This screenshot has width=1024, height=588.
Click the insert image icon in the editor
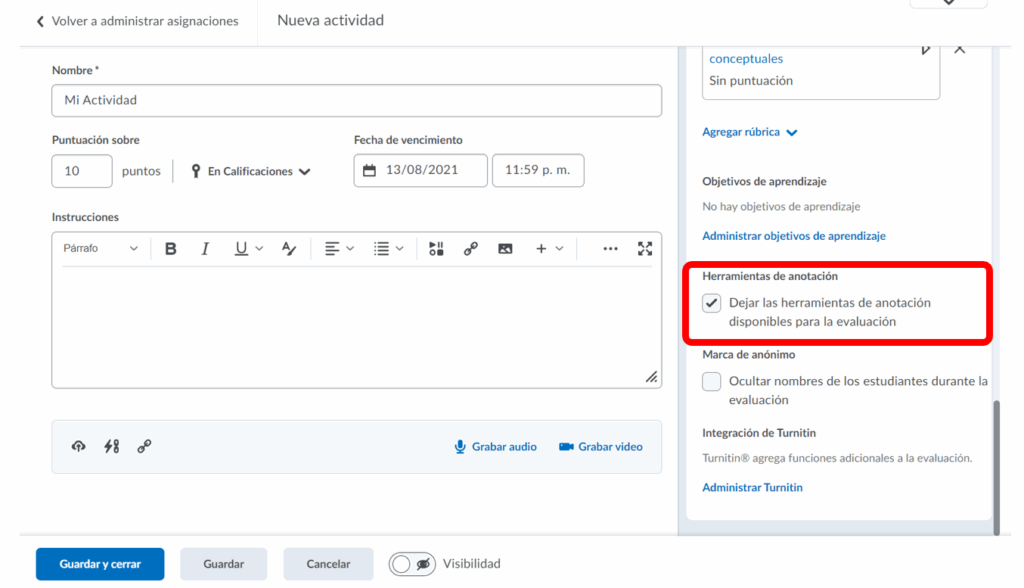[505, 249]
